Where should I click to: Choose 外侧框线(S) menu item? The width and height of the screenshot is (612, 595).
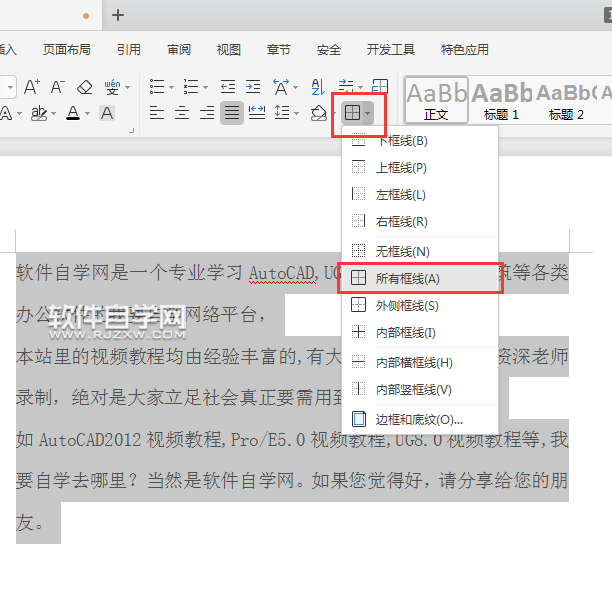pos(420,305)
